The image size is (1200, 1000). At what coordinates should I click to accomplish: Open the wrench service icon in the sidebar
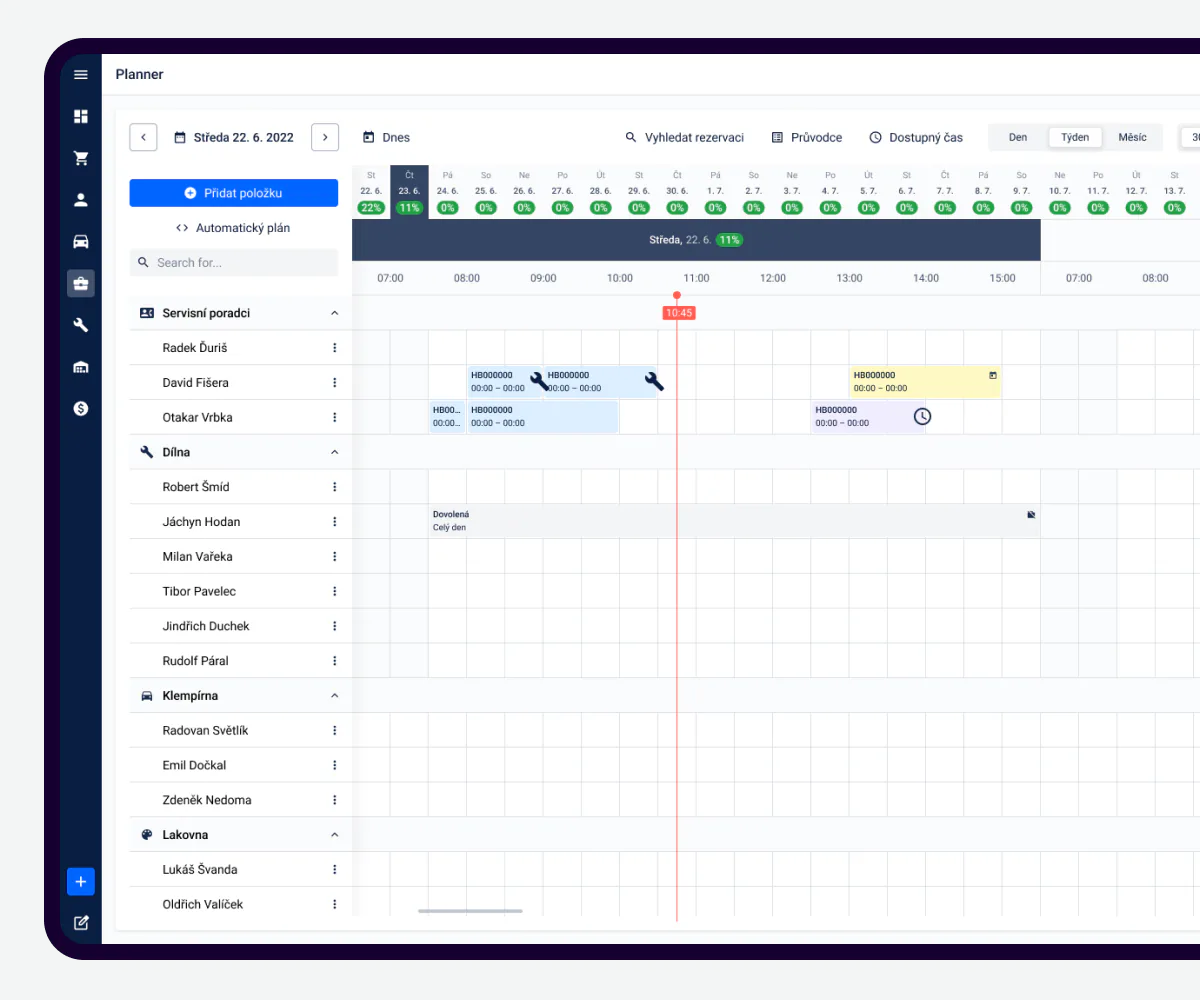pyautogui.click(x=81, y=325)
